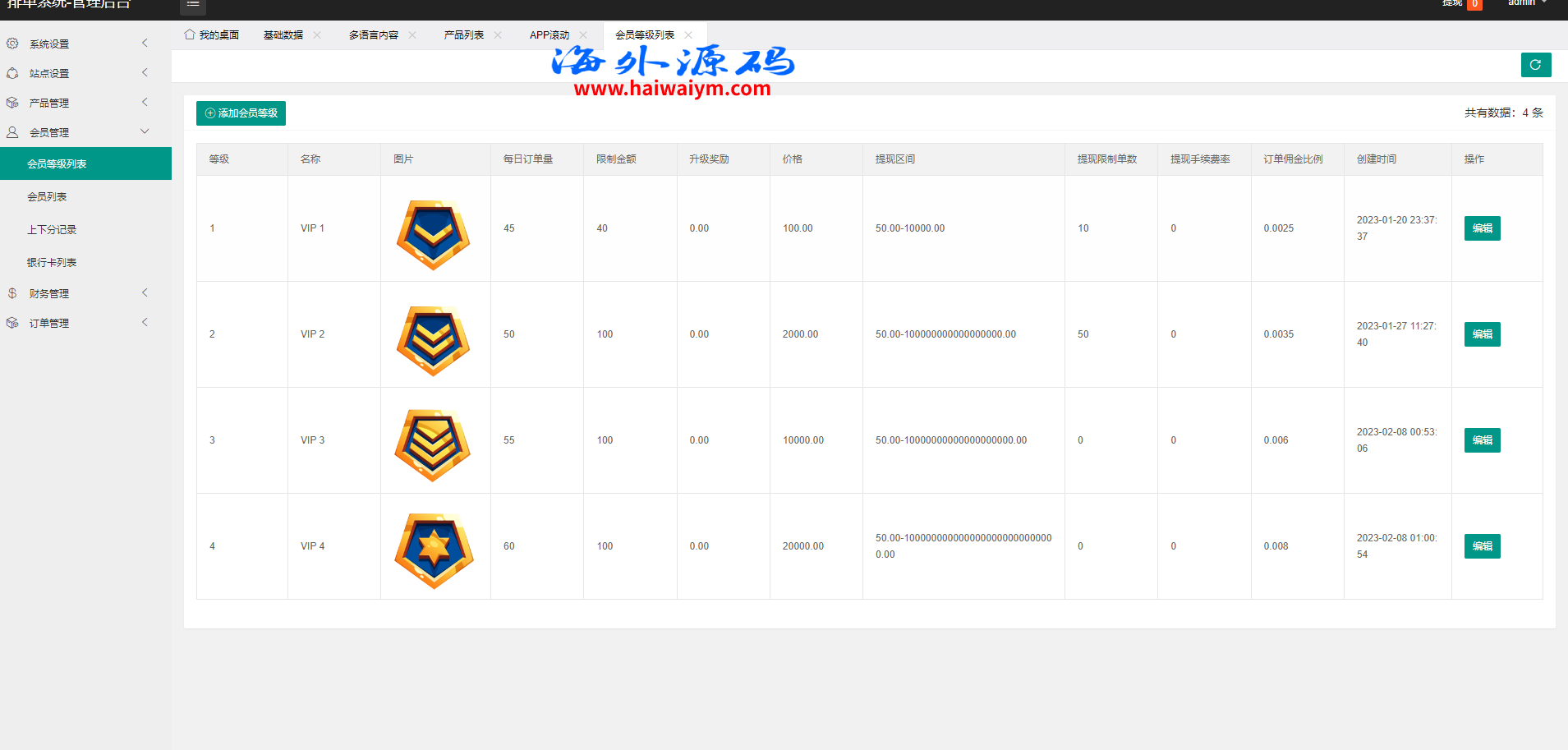Click the 产品管理 cube icon
The height and width of the screenshot is (750, 1568).
(12, 103)
